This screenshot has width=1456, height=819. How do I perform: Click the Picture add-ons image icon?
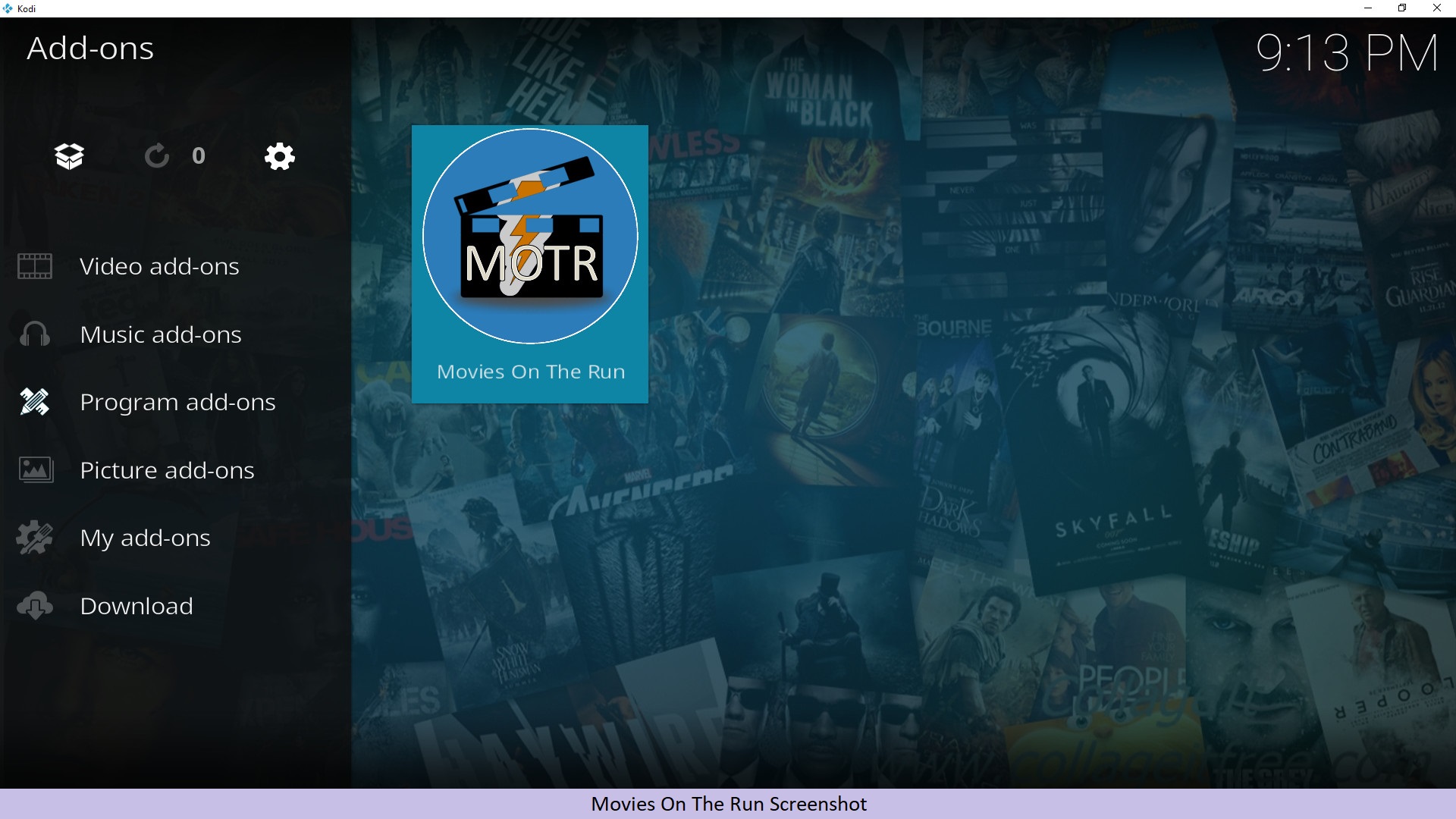[35, 470]
